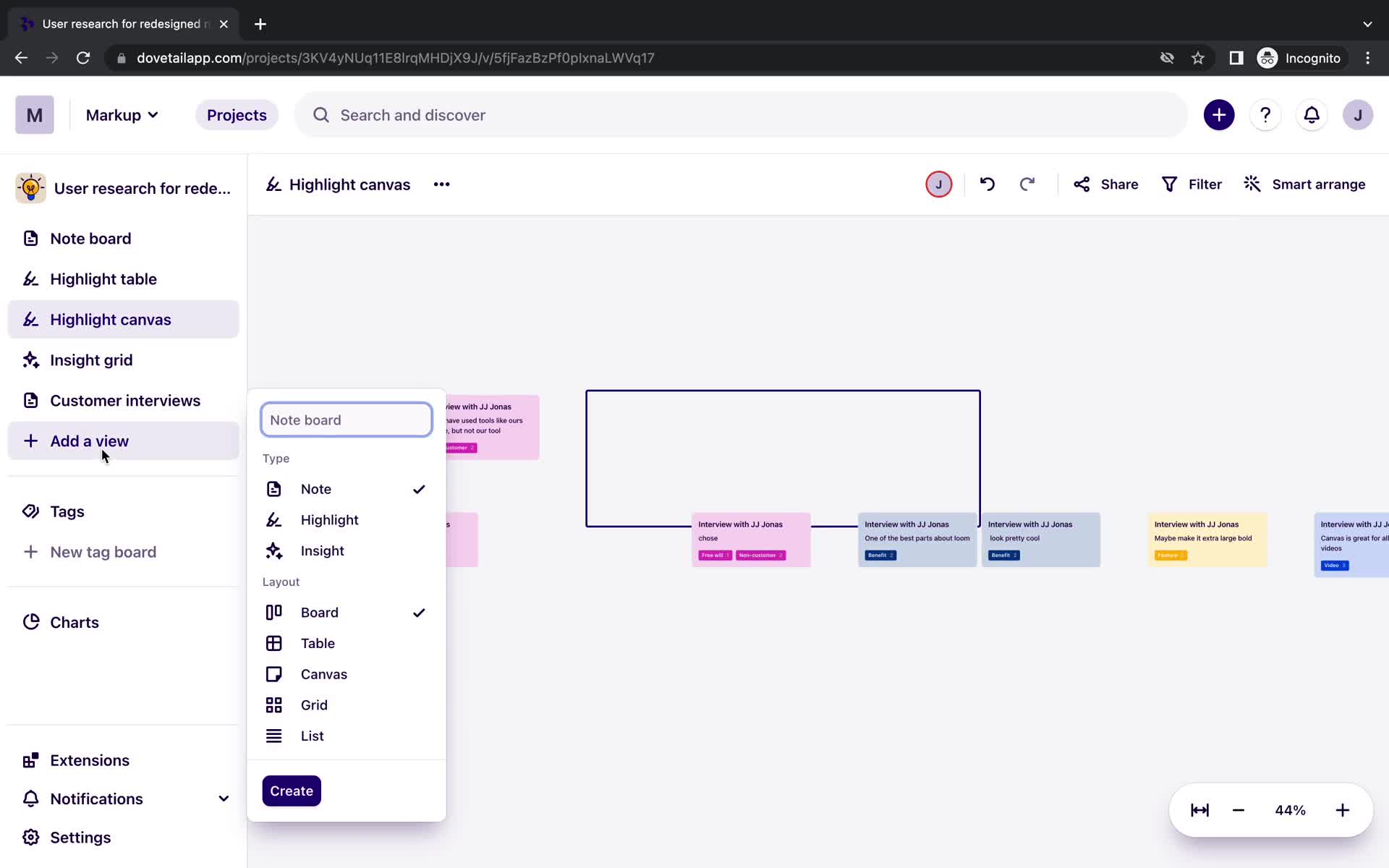The width and height of the screenshot is (1389, 868).
Task: Click the Insight grid icon in sidebar
Action: 30,360
